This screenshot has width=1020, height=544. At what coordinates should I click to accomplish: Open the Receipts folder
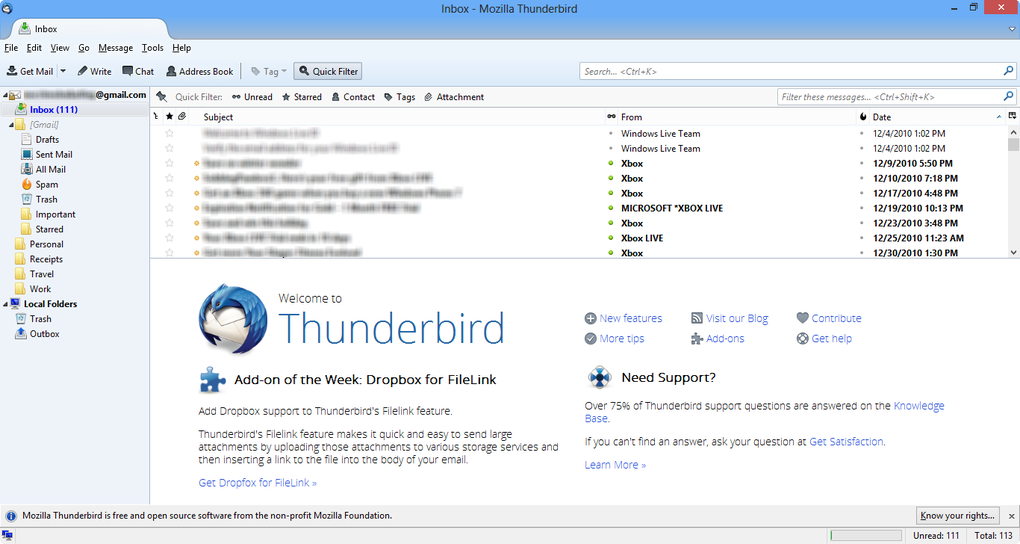(x=46, y=259)
